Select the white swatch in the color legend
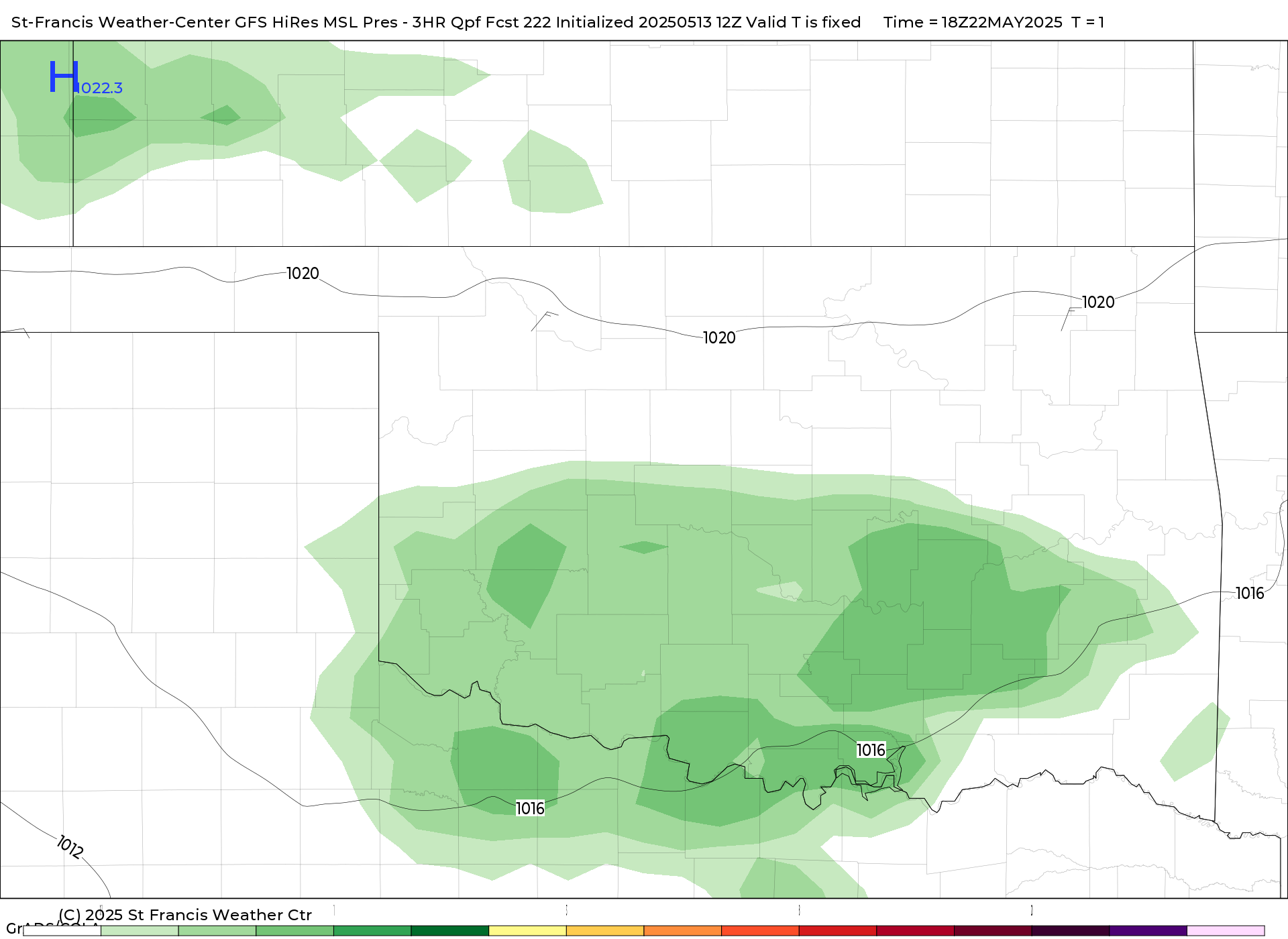 (62, 931)
